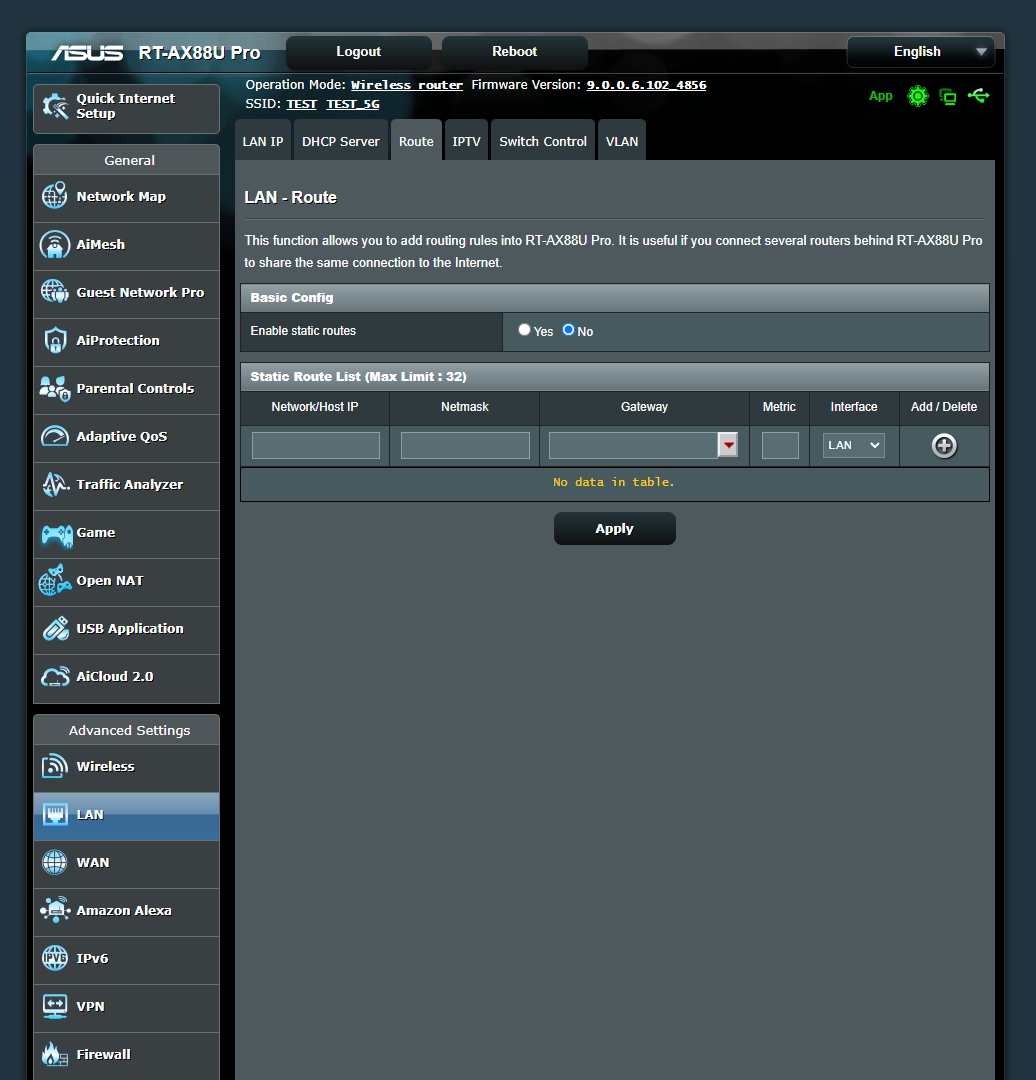Viewport: 1036px width, 1080px height.
Task: Open Amazon Alexa menu label
Action: coord(124,910)
